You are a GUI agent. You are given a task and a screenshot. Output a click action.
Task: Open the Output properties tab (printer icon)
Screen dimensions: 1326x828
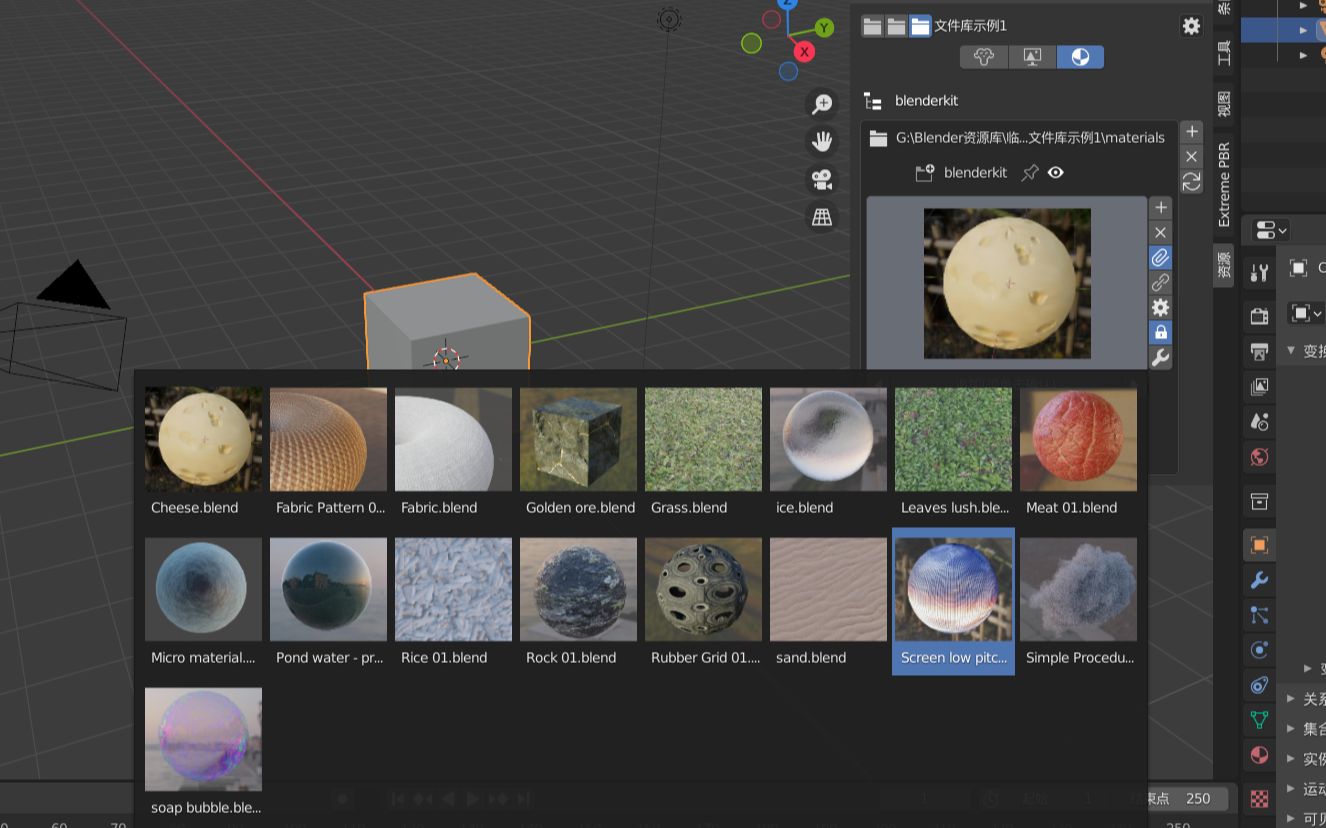pyautogui.click(x=1259, y=351)
